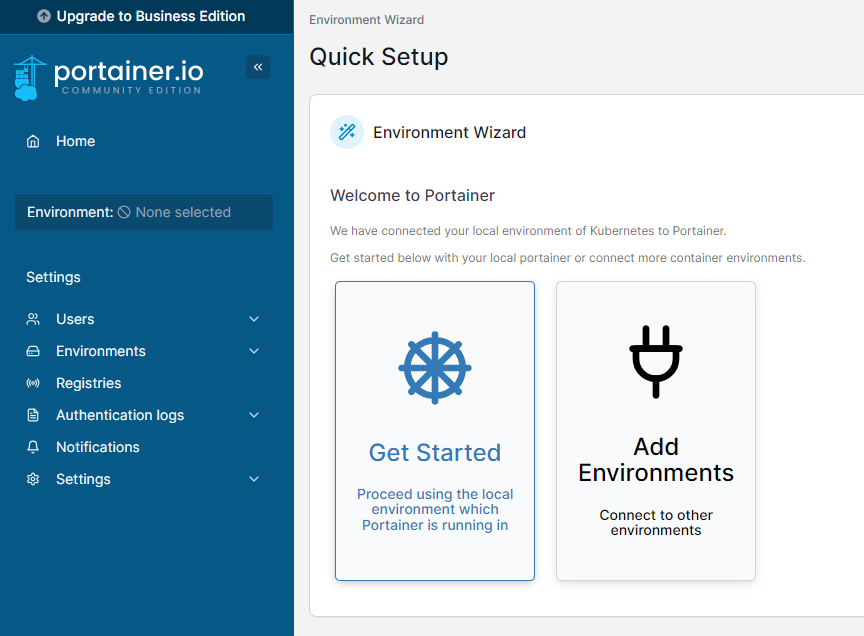Click the Registries radio-wave icon

click(33, 383)
